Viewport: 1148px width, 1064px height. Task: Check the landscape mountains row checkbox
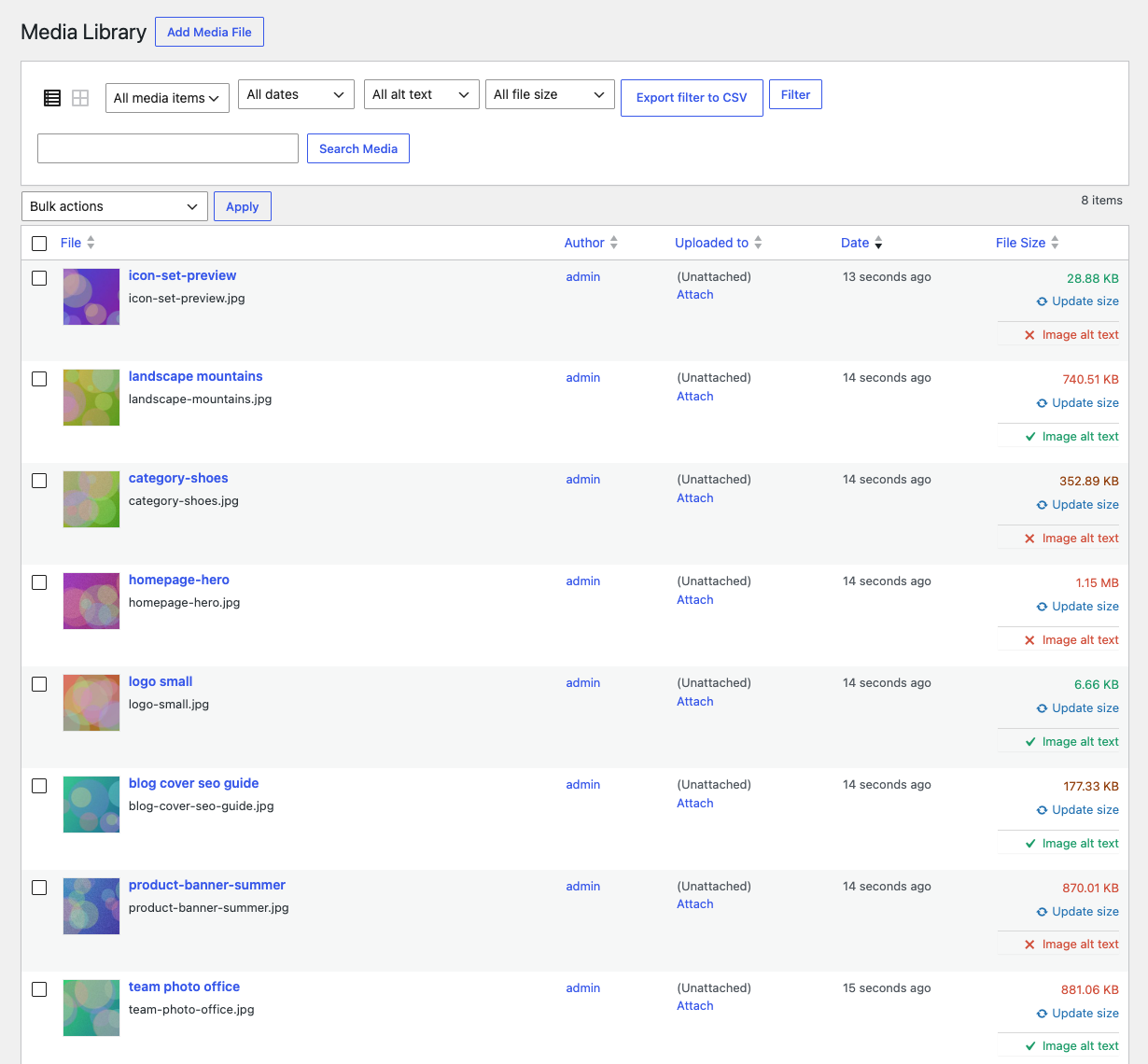point(39,379)
